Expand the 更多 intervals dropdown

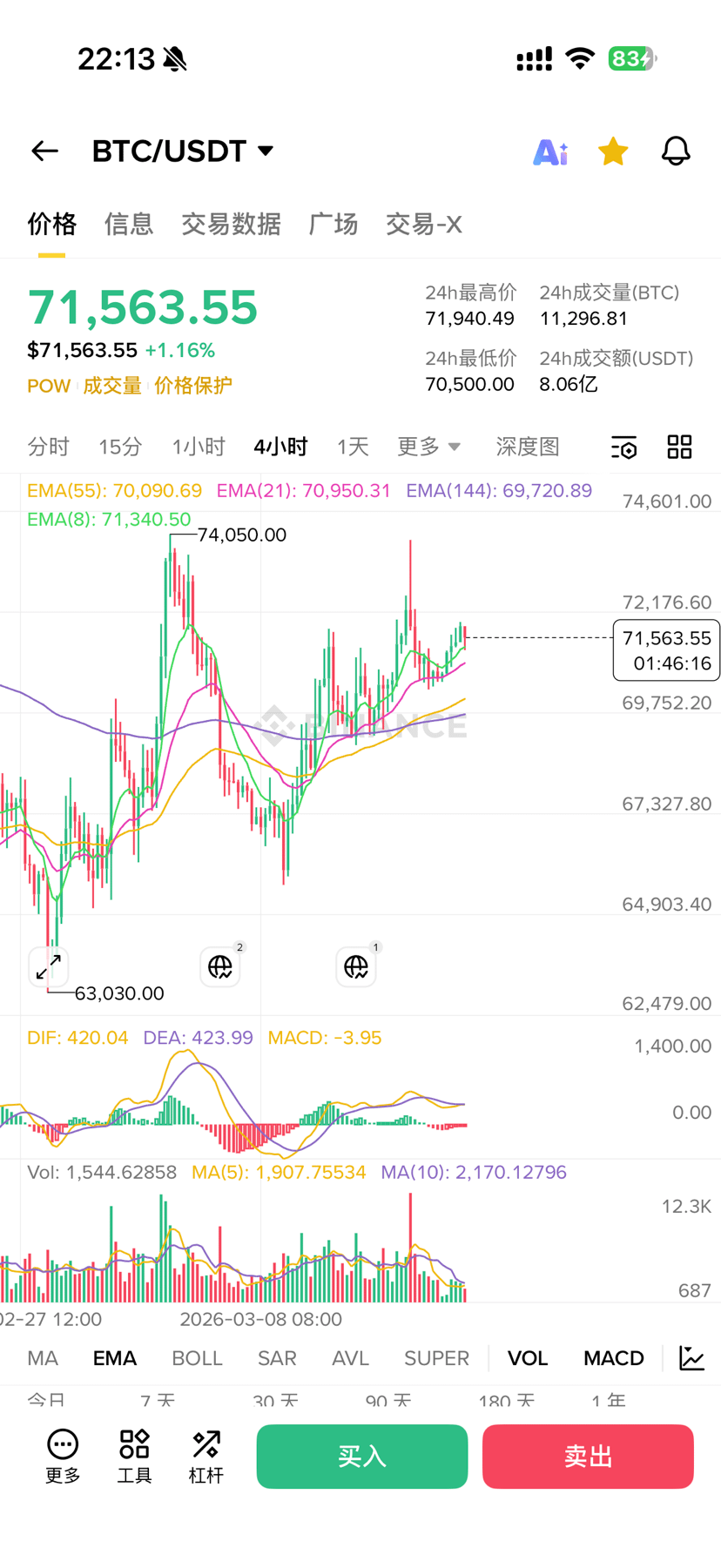(x=428, y=447)
